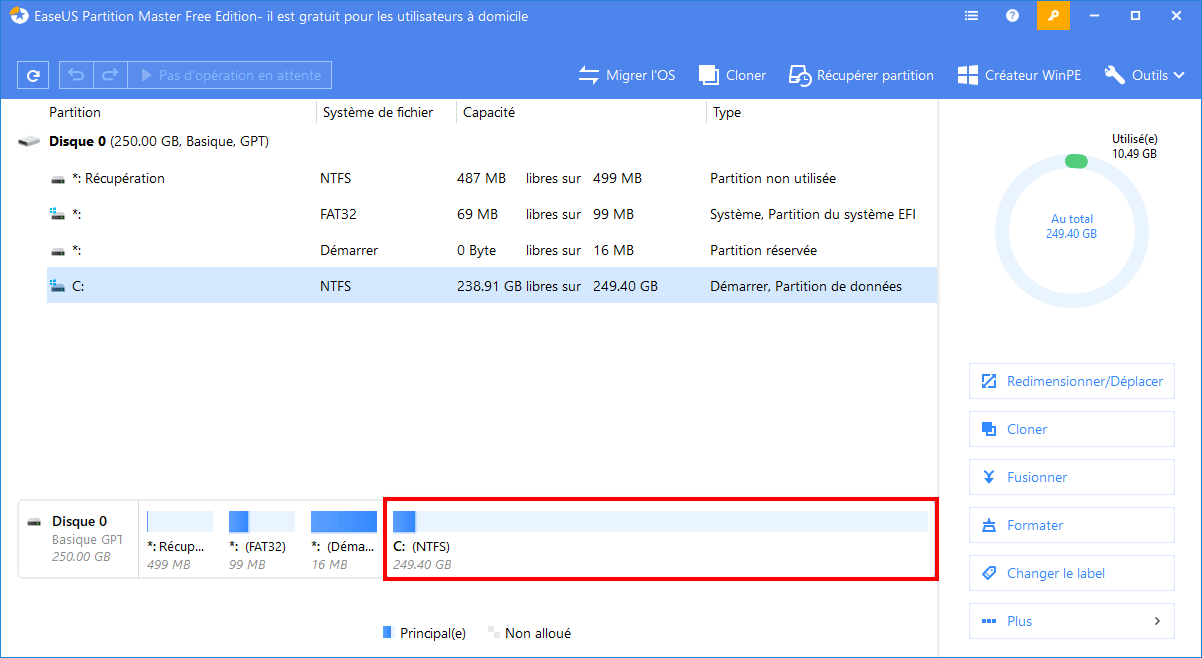Image resolution: width=1202 pixels, height=658 pixels.
Task: Click 'Pas d'opération en attente' button
Action: 230,75
